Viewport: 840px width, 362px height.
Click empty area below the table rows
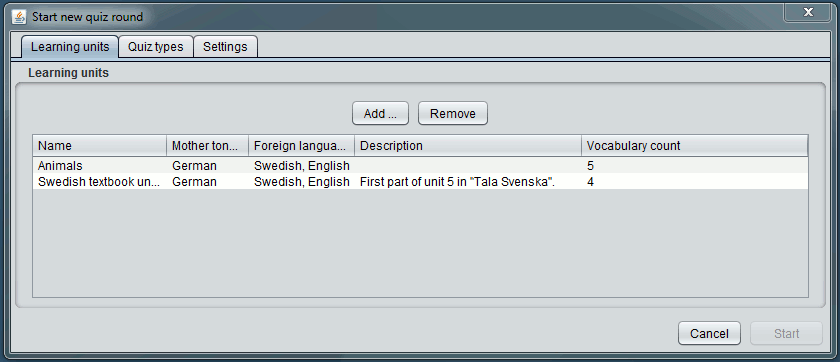pyautogui.click(x=420, y=243)
